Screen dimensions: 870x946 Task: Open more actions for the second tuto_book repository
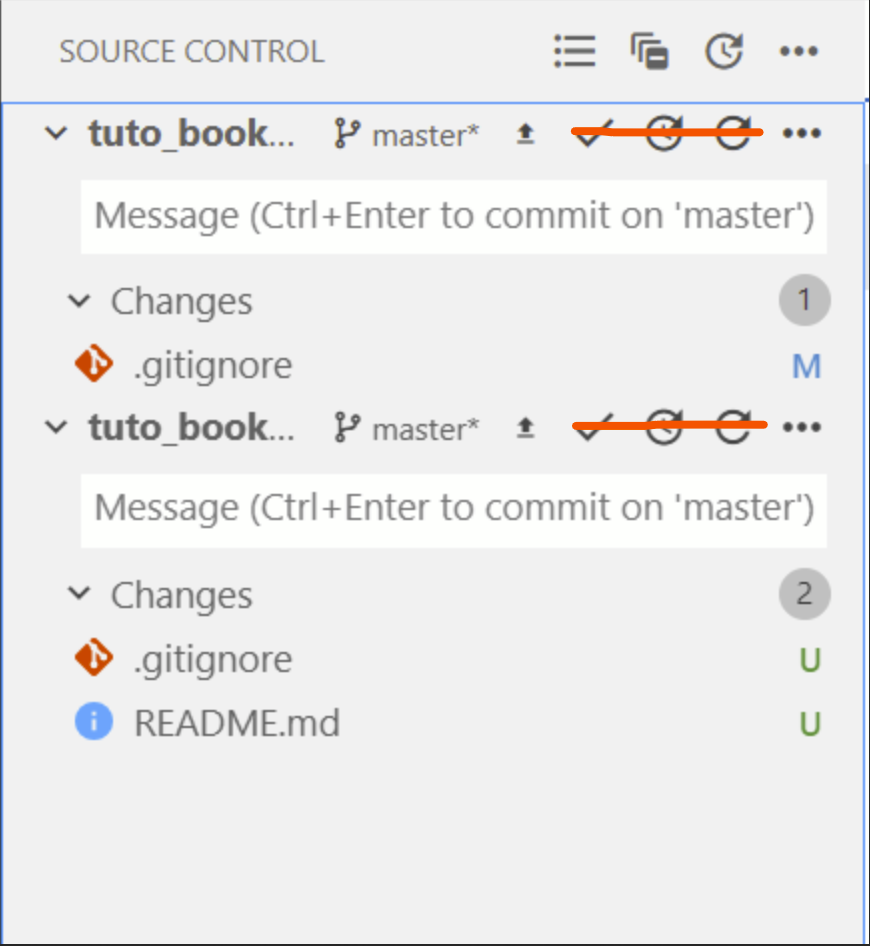point(802,427)
